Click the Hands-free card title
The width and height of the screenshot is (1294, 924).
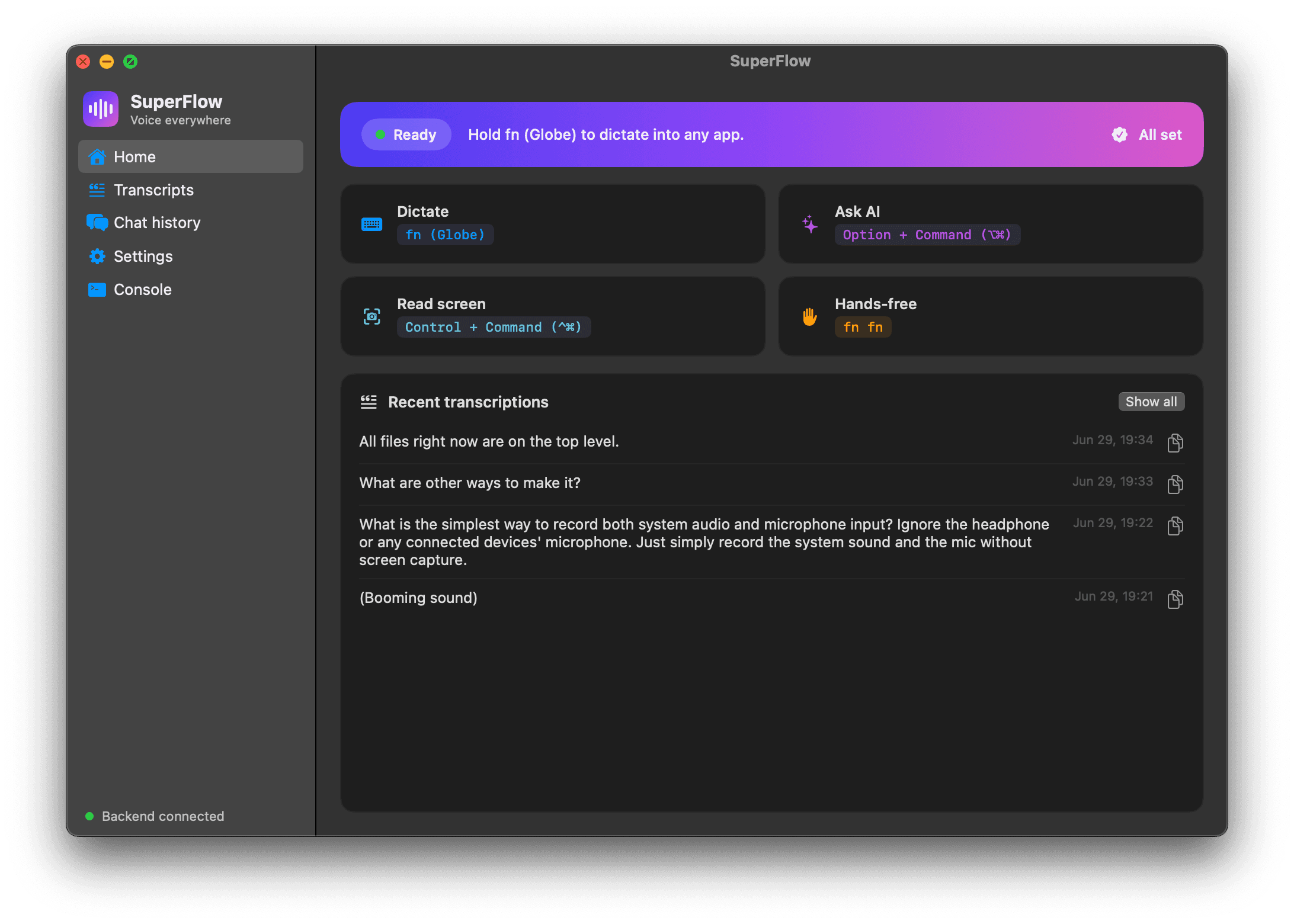click(876, 304)
